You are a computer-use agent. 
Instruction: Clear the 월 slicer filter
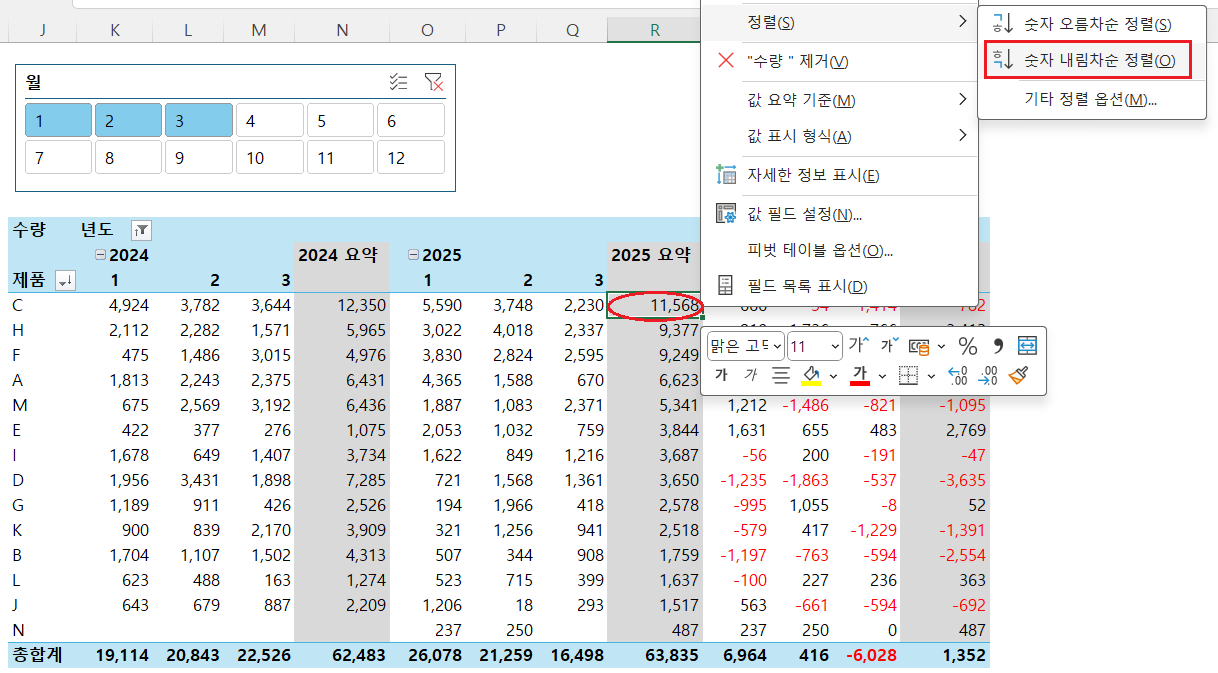point(433,82)
